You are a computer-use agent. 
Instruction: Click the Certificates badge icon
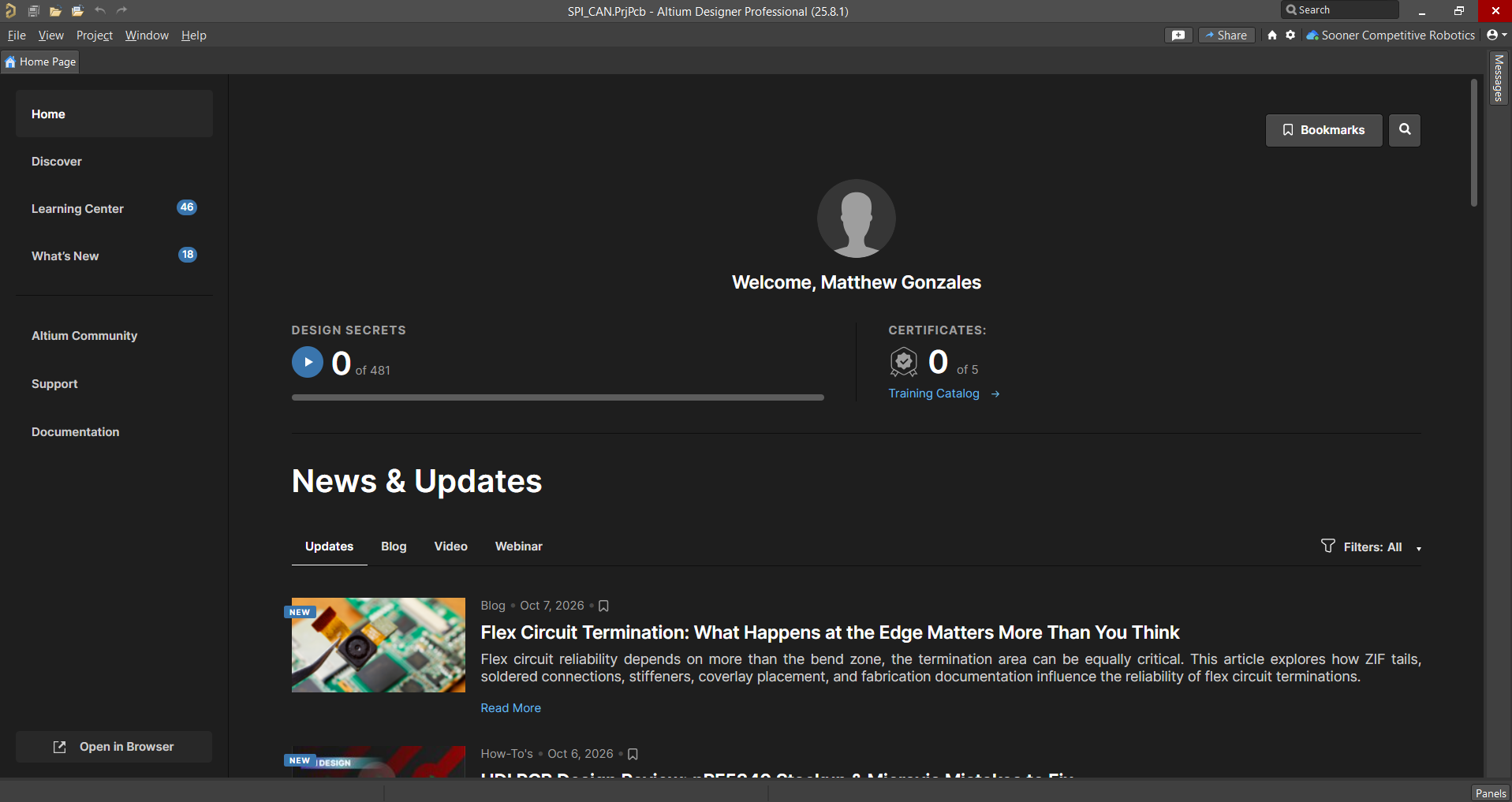click(x=904, y=362)
